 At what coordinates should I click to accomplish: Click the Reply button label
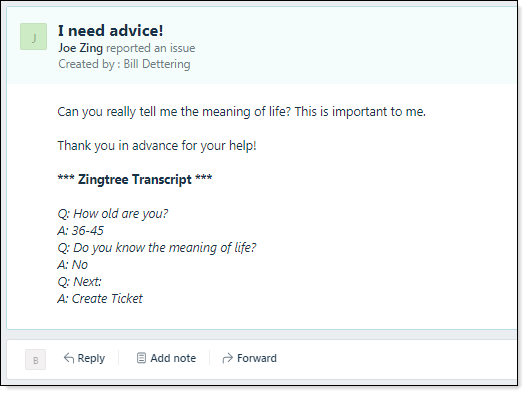click(x=91, y=358)
